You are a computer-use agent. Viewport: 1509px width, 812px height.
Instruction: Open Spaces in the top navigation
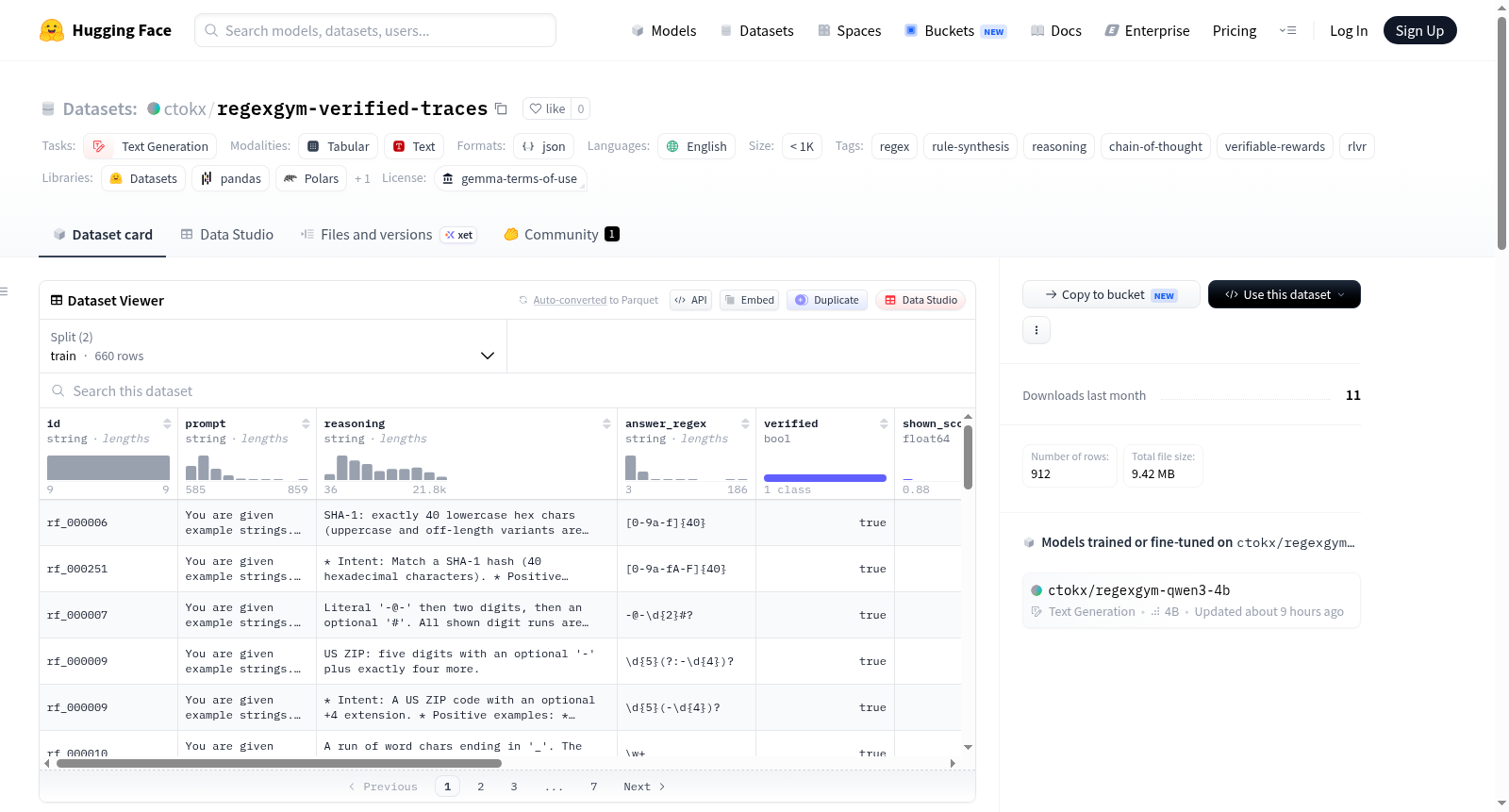click(850, 30)
